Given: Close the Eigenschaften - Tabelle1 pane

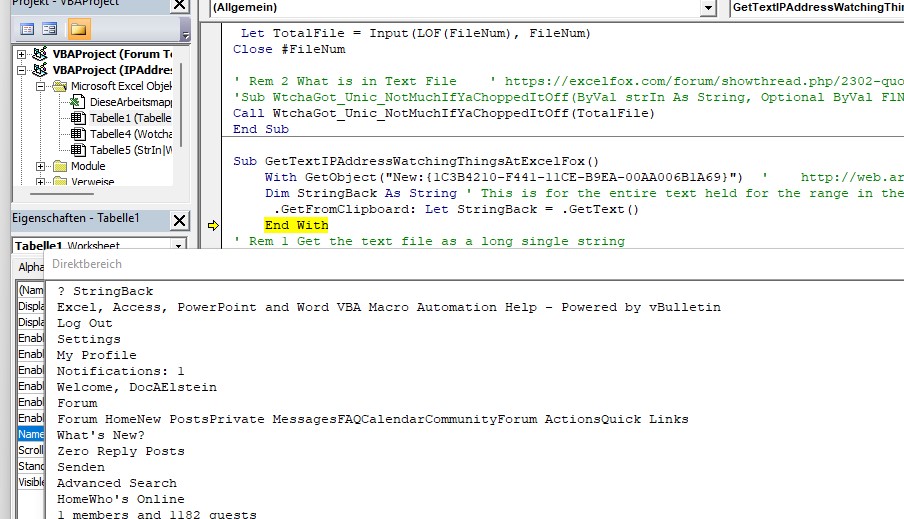Looking at the screenshot, I should [x=180, y=220].
